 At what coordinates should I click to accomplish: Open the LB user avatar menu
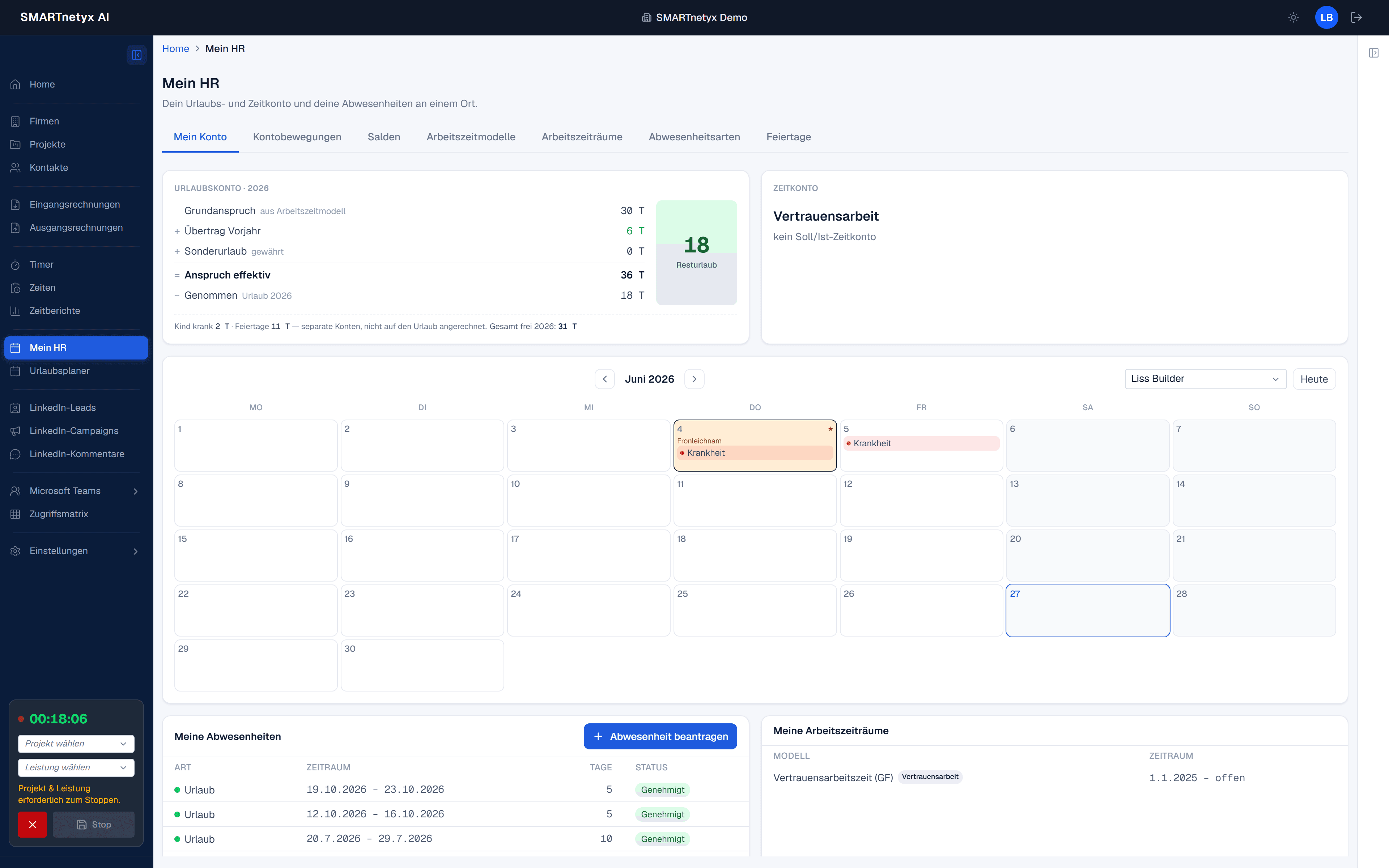1326,17
